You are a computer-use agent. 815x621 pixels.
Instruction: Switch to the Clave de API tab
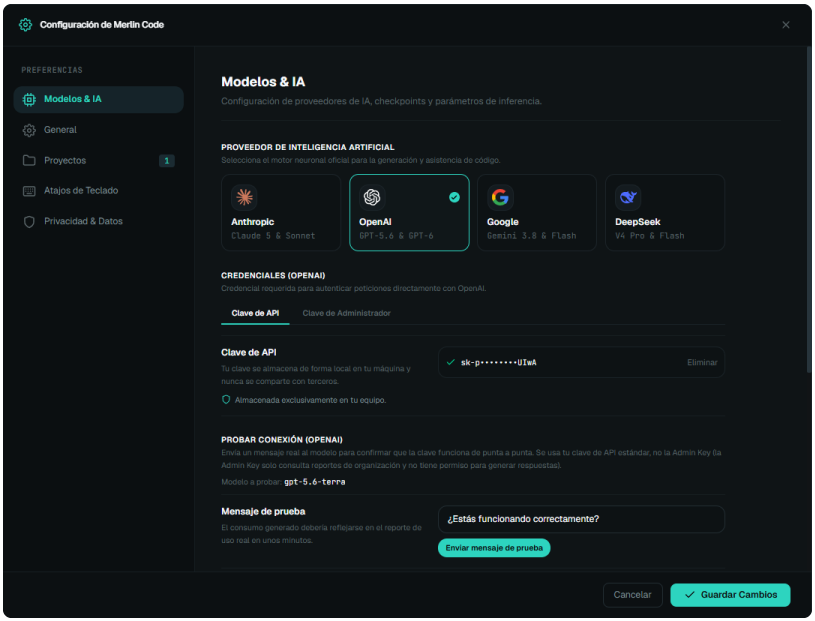[255, 313]
